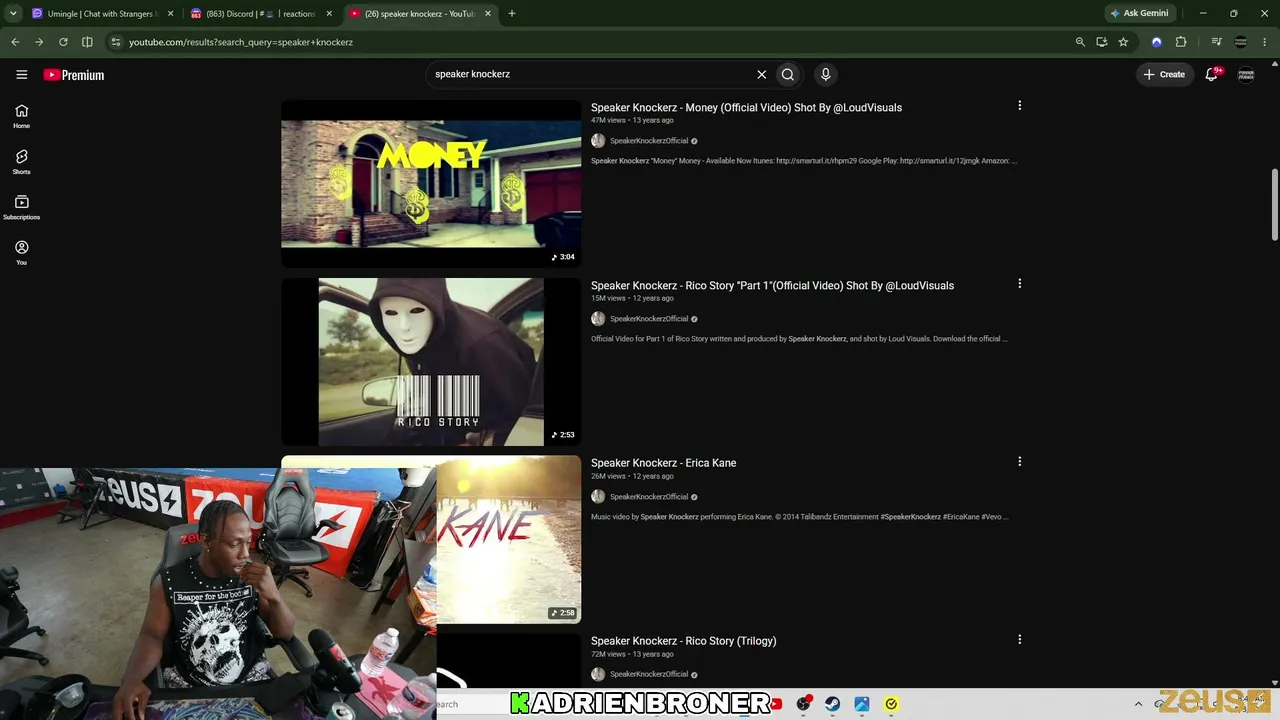Open OBS Studio from the taskbar
This screenshot has height=720, width=1280.
click(803, 704)
